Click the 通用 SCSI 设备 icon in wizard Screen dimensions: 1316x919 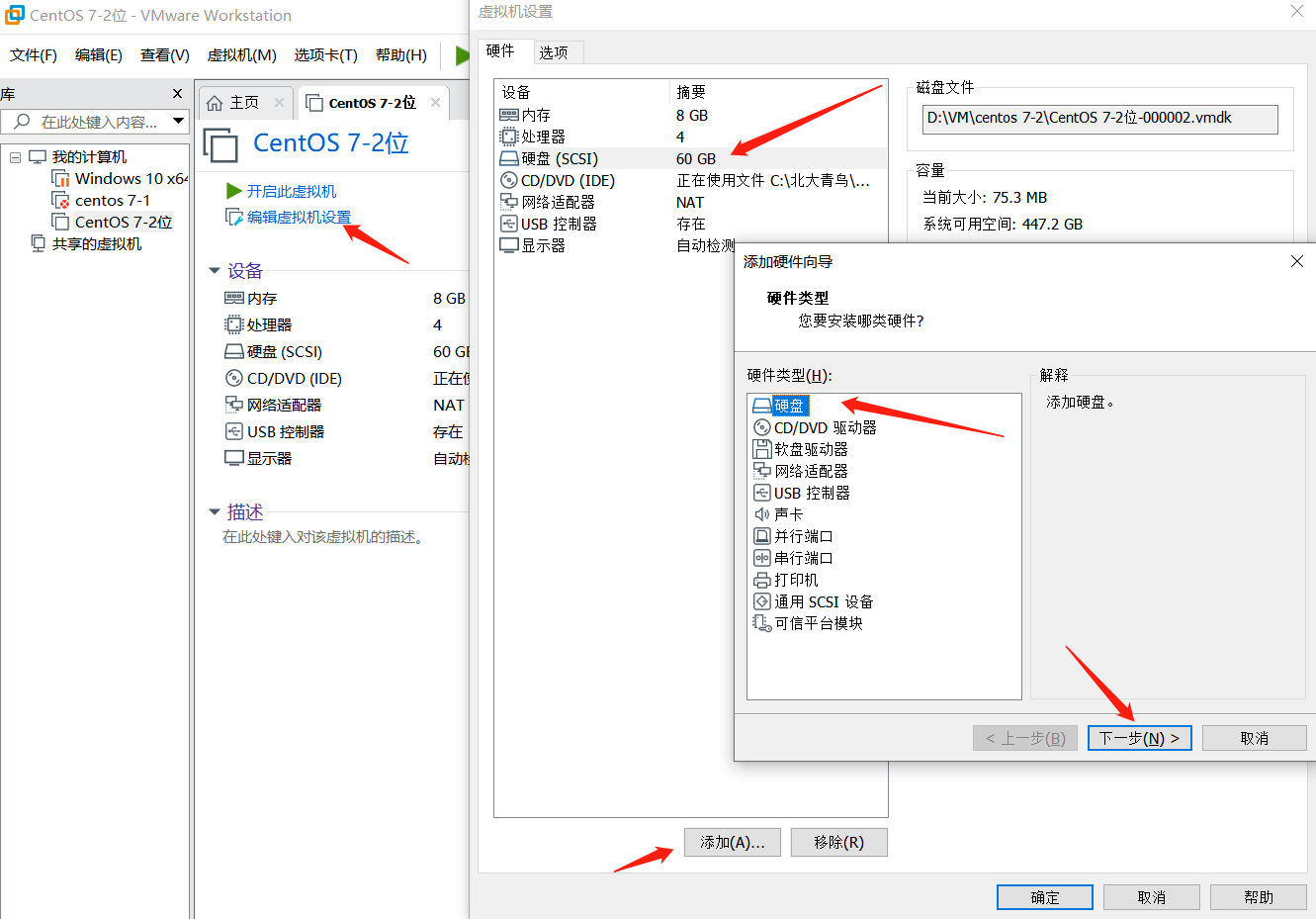coord(762,601)
